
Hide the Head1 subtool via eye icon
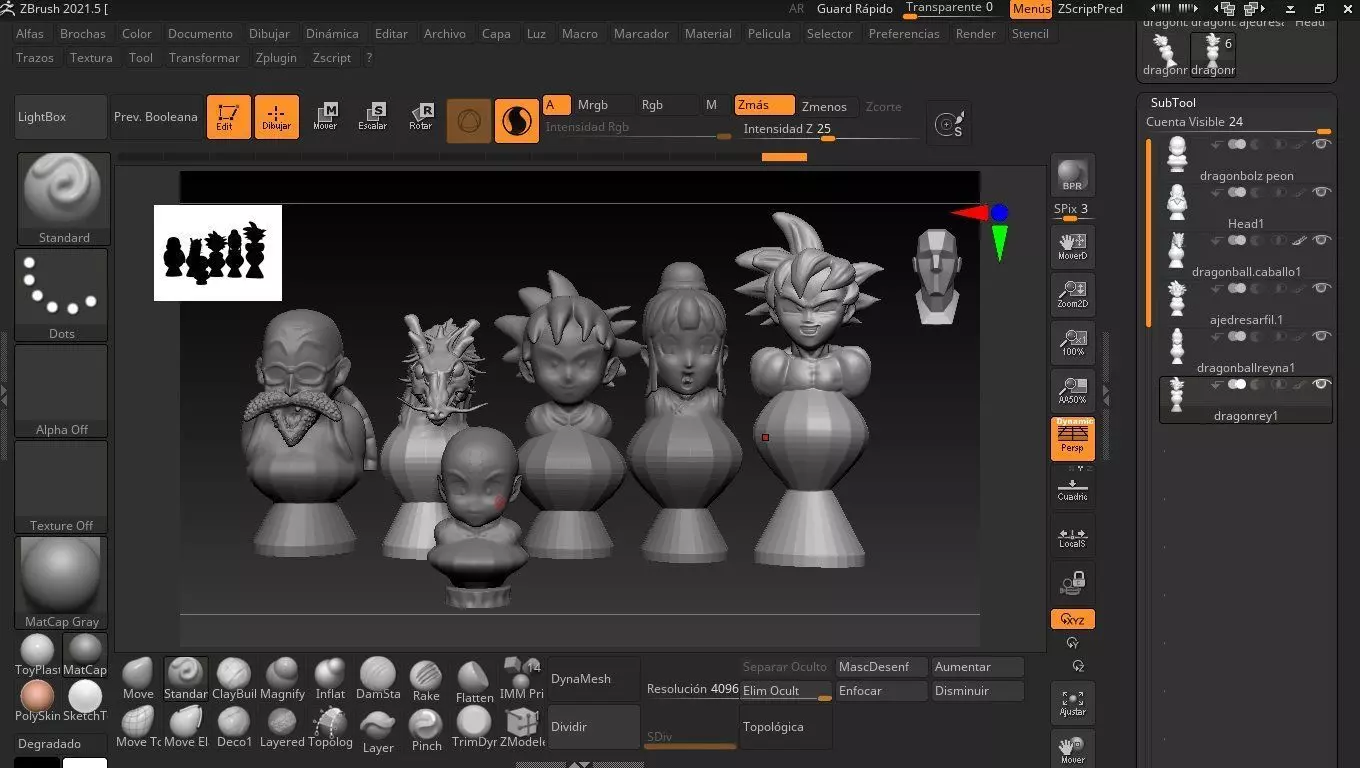1321,192
